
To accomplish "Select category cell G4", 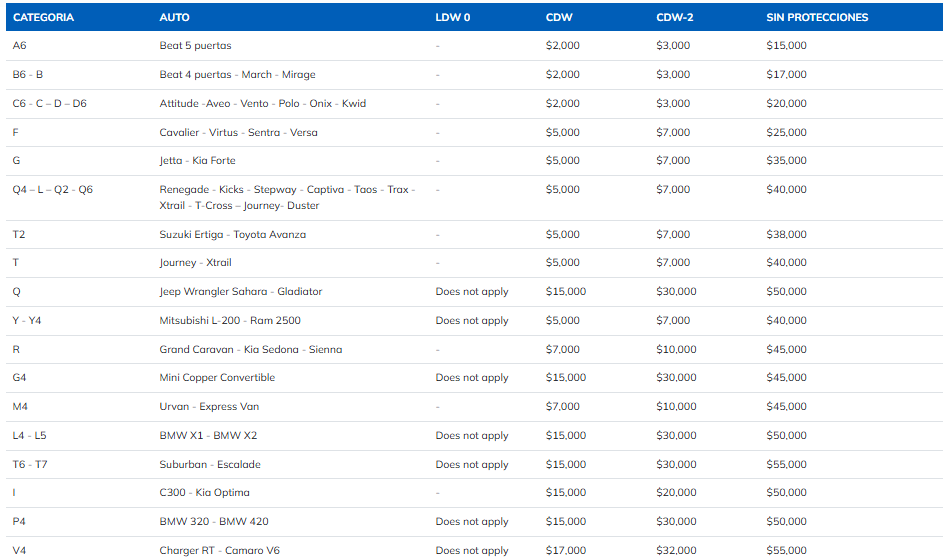I will 19,378.
